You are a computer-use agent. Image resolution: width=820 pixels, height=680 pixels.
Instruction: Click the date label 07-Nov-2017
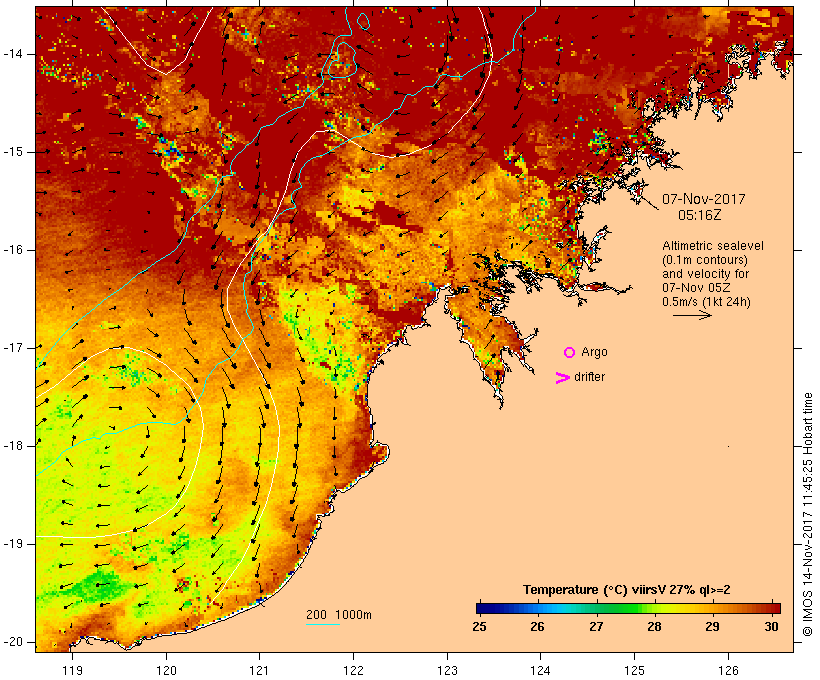point(703,199)
